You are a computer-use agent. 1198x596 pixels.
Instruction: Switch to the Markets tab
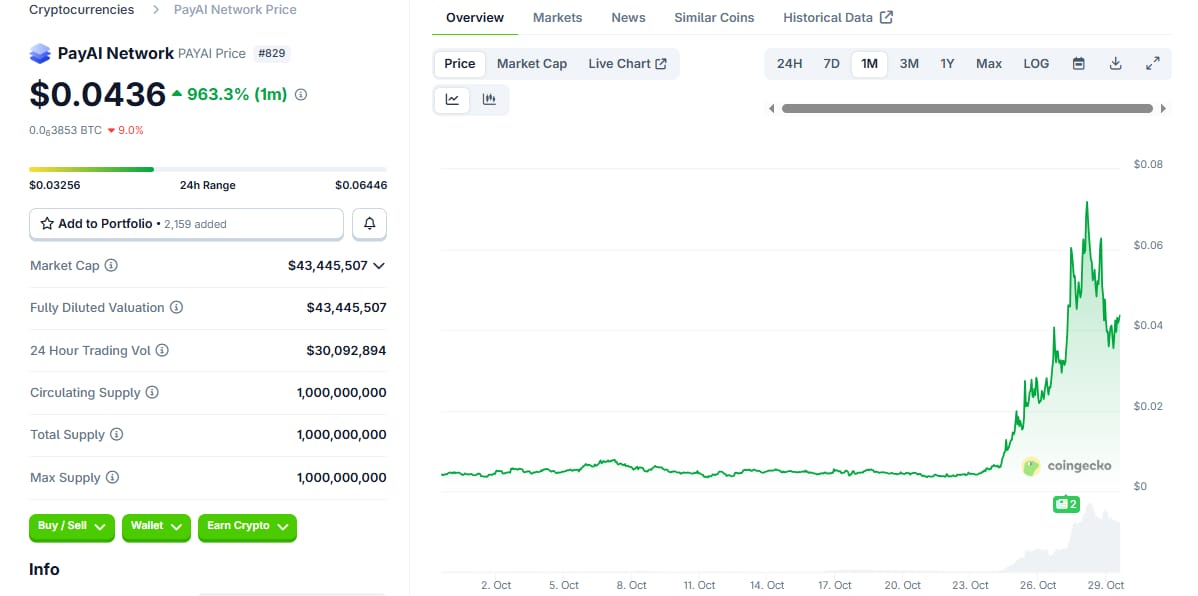coord(558,18)
